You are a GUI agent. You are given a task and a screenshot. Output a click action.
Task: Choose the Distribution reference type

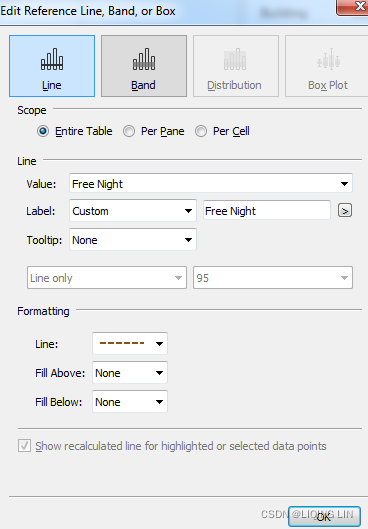tap(236, 66)
